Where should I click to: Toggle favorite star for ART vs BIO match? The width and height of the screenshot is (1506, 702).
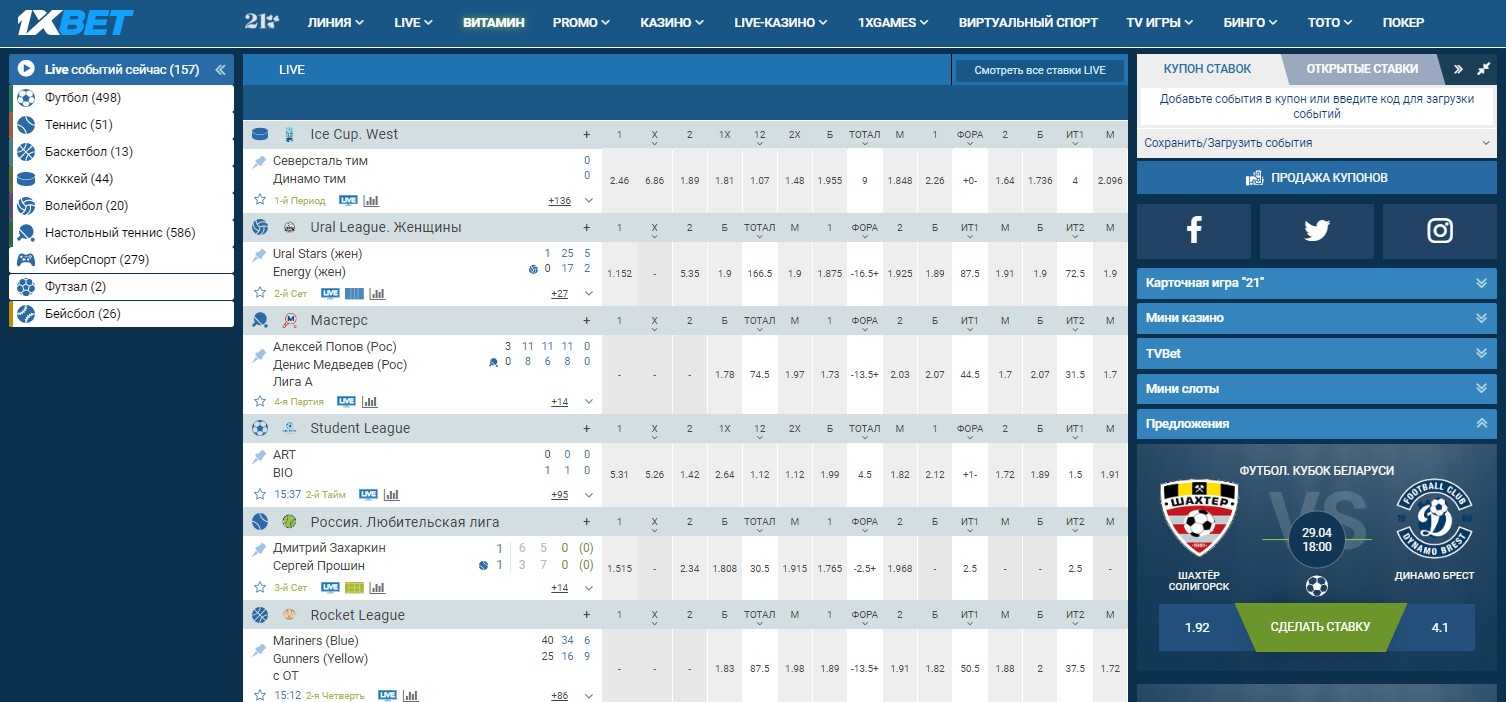[260, 494]
